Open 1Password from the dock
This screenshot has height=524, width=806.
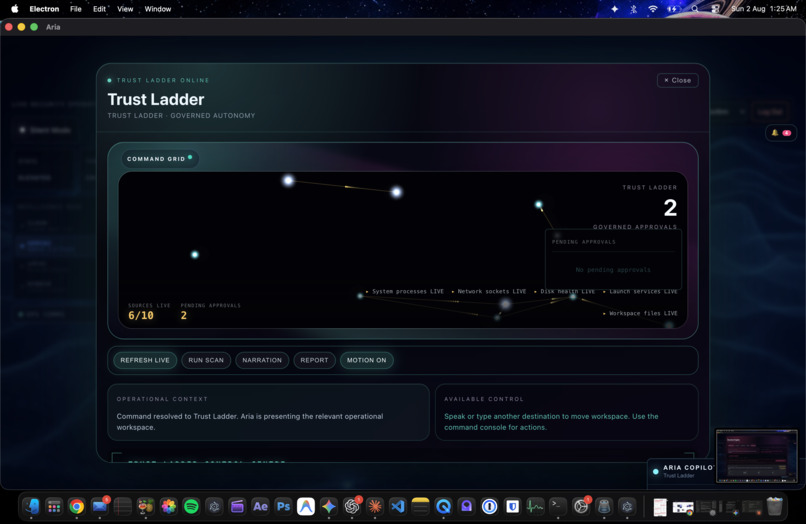pyautogui.click(x=489, y=507)
